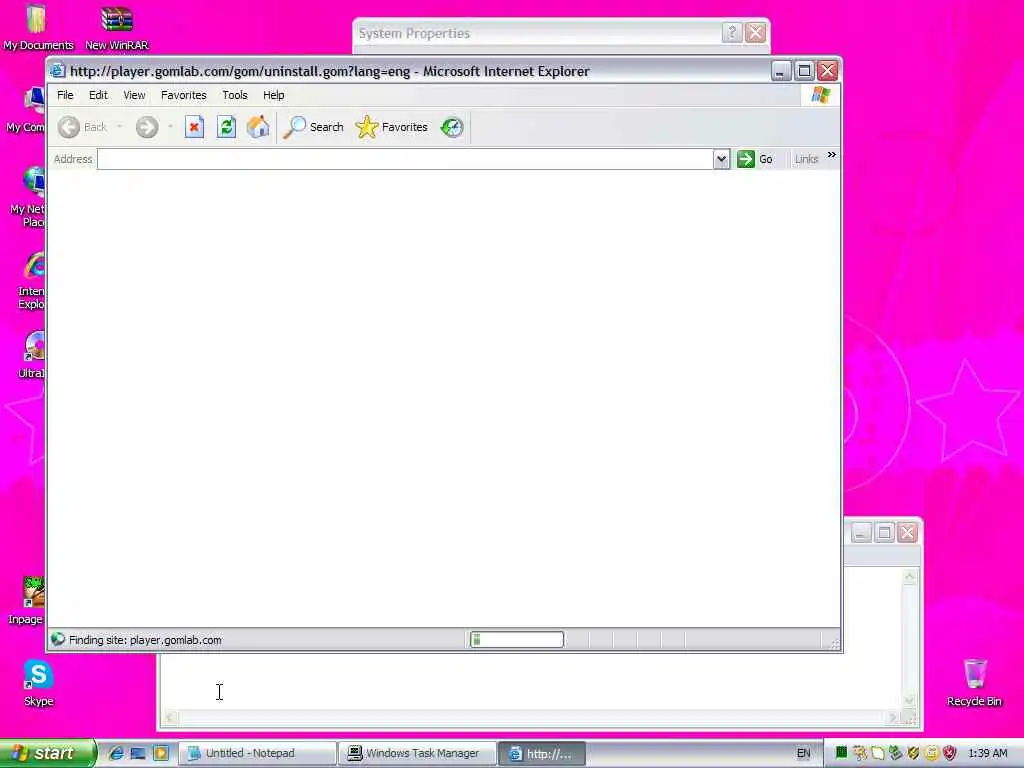This screenshot has height=768, width=1024.
Task: Open the My Documents desktop icon
Action: point(38,27)
